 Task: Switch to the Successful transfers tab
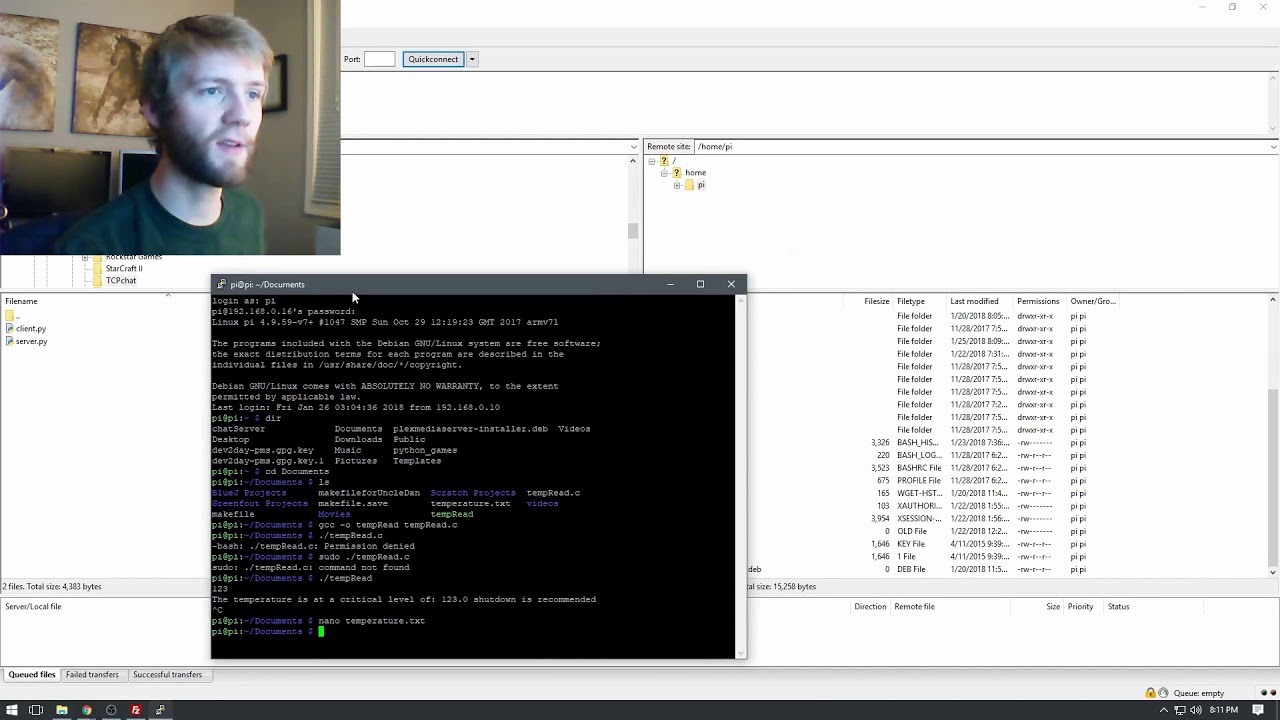[167, 675]
